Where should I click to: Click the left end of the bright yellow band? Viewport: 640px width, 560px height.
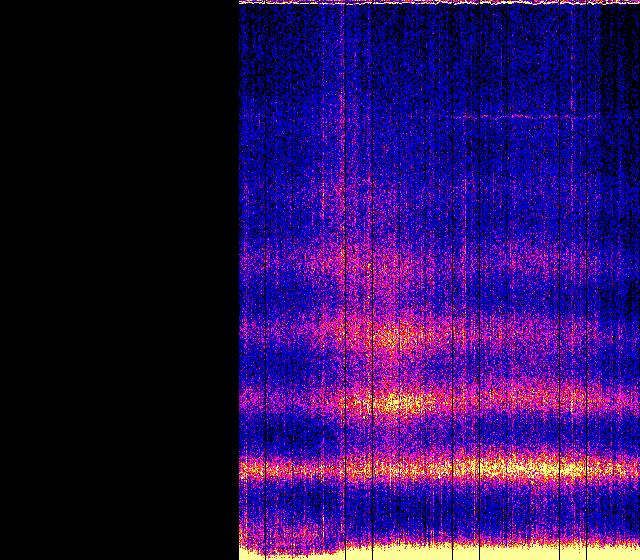(x=248, y=467)
